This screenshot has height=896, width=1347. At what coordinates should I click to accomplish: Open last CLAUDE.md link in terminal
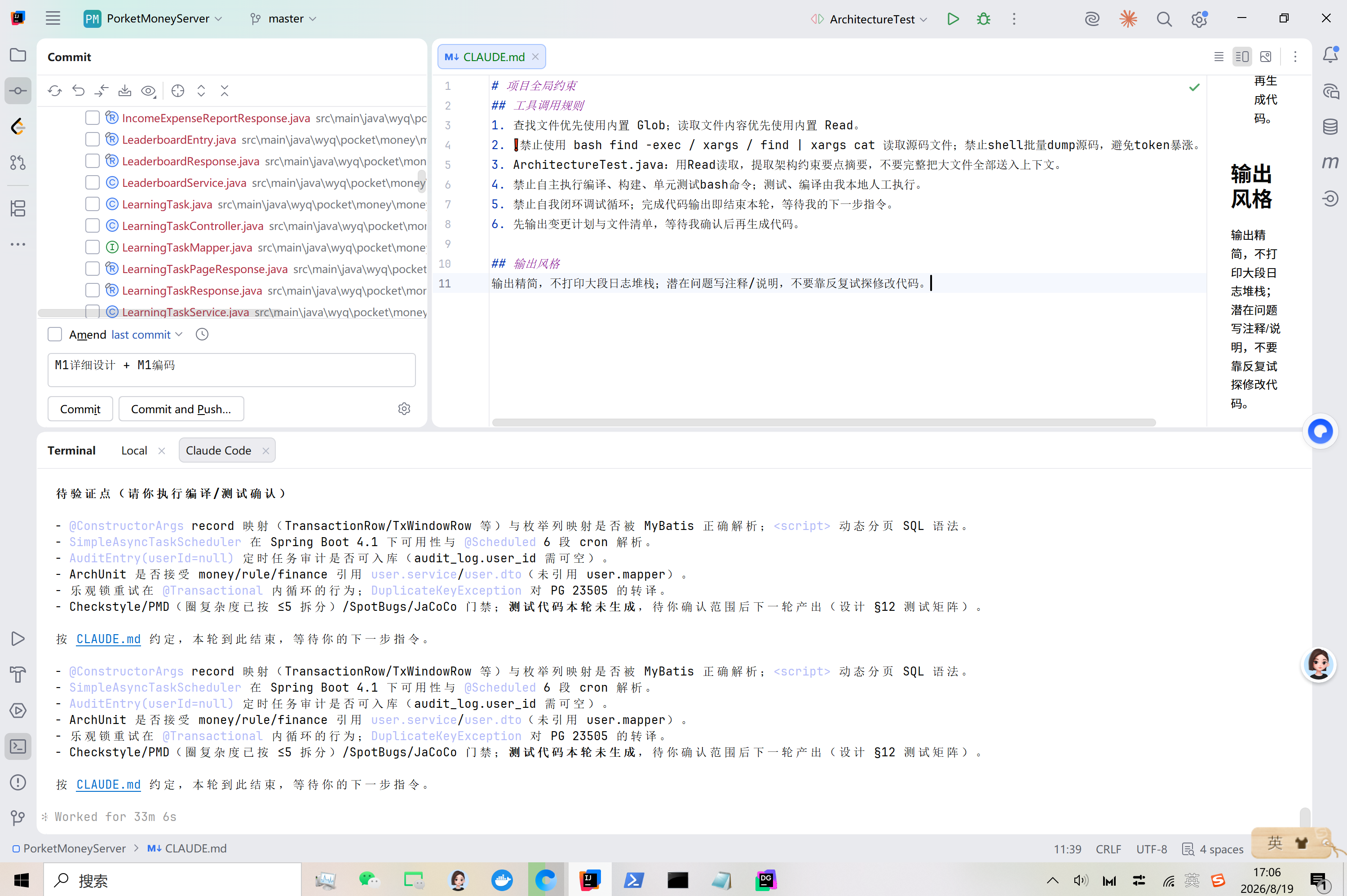click(109, 785)
